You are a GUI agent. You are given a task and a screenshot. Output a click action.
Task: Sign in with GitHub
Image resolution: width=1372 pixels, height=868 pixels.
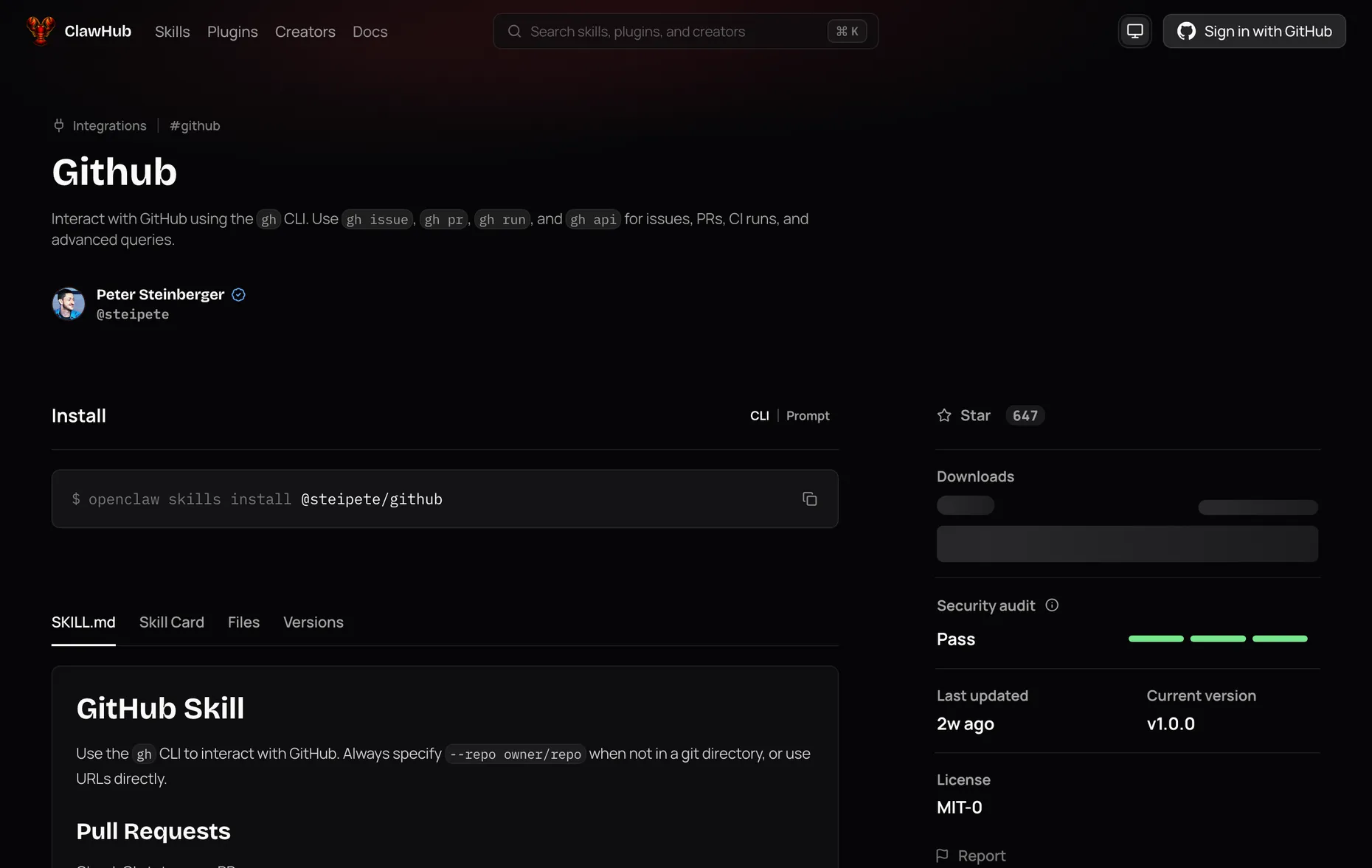pyautogui.click(x=1254, y=31)
